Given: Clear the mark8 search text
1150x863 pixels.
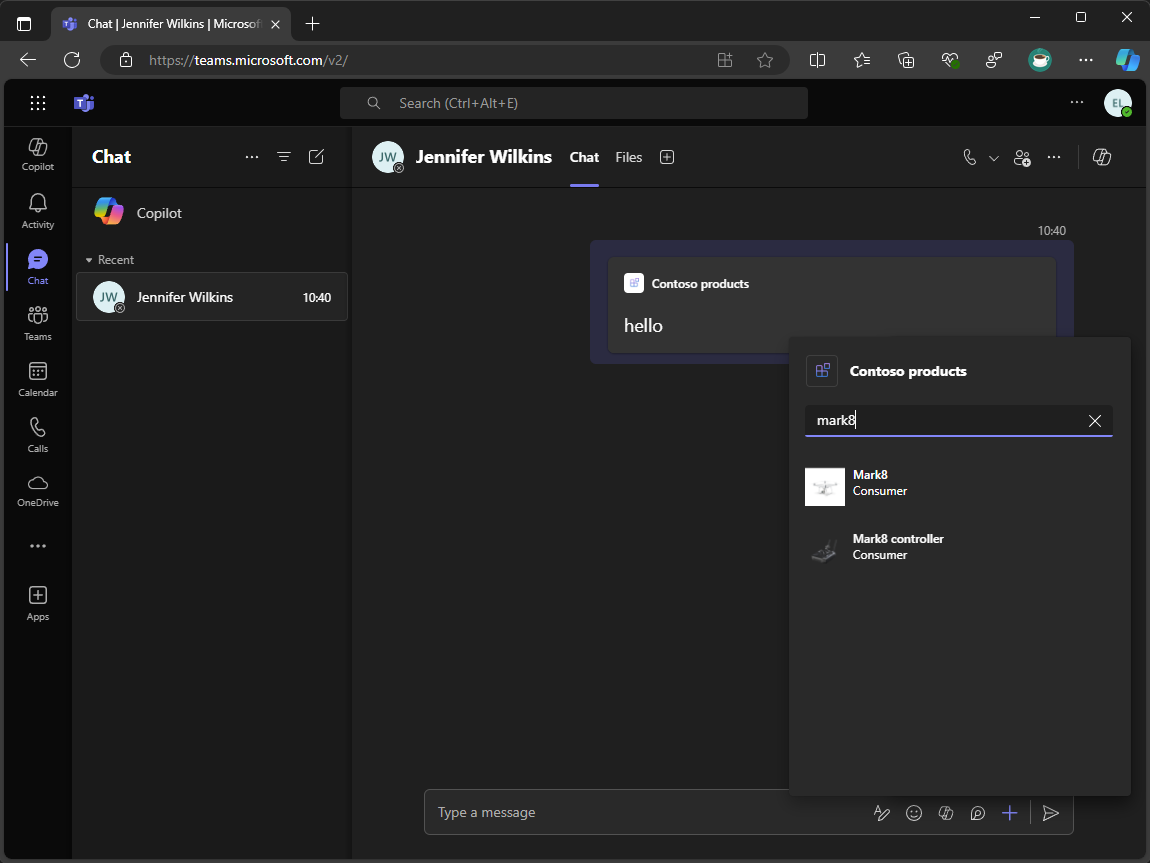Looking at the screenshot, I should [1094, 421].
